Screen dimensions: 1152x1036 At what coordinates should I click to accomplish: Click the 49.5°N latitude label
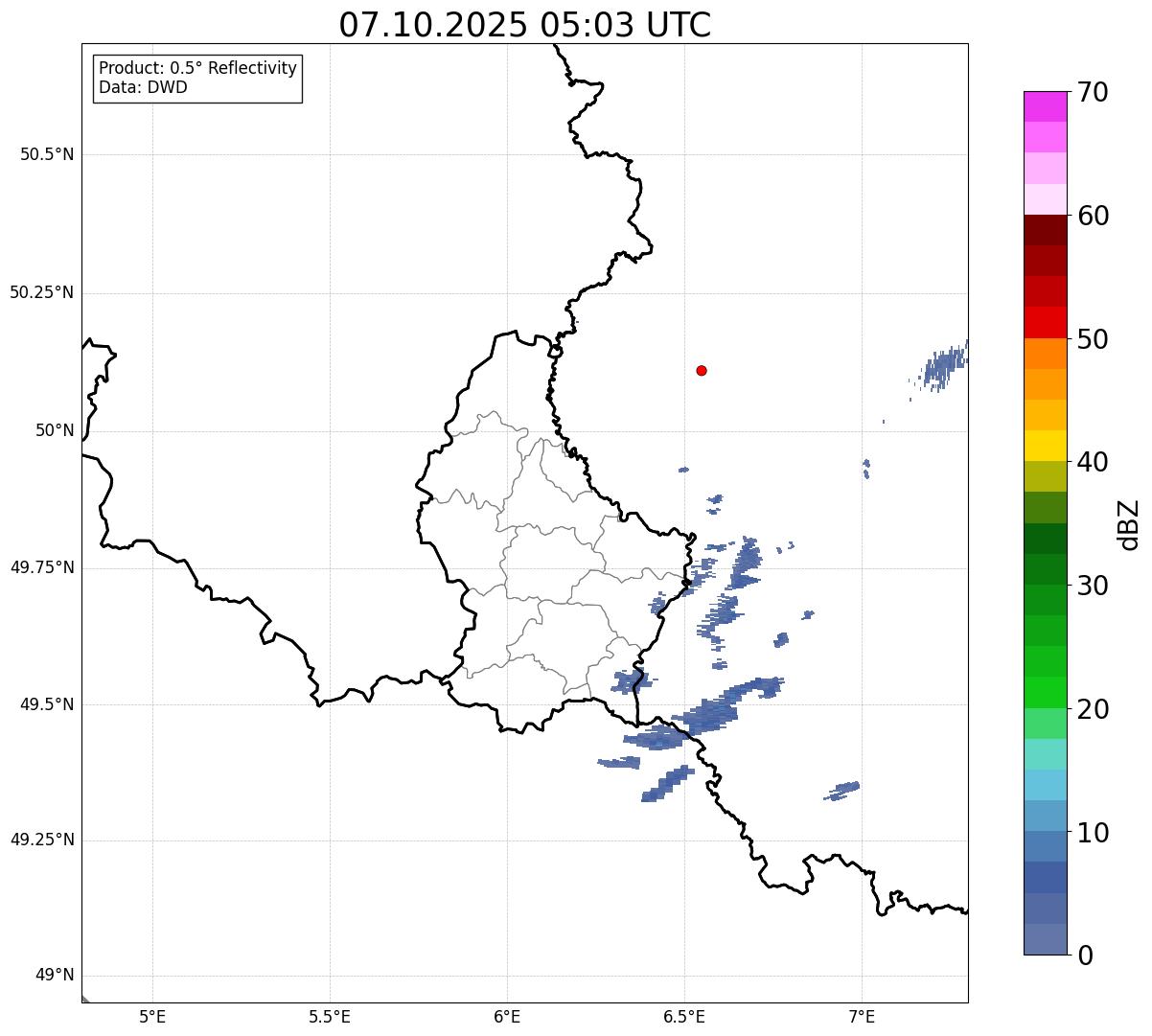(x=47, y=704)
